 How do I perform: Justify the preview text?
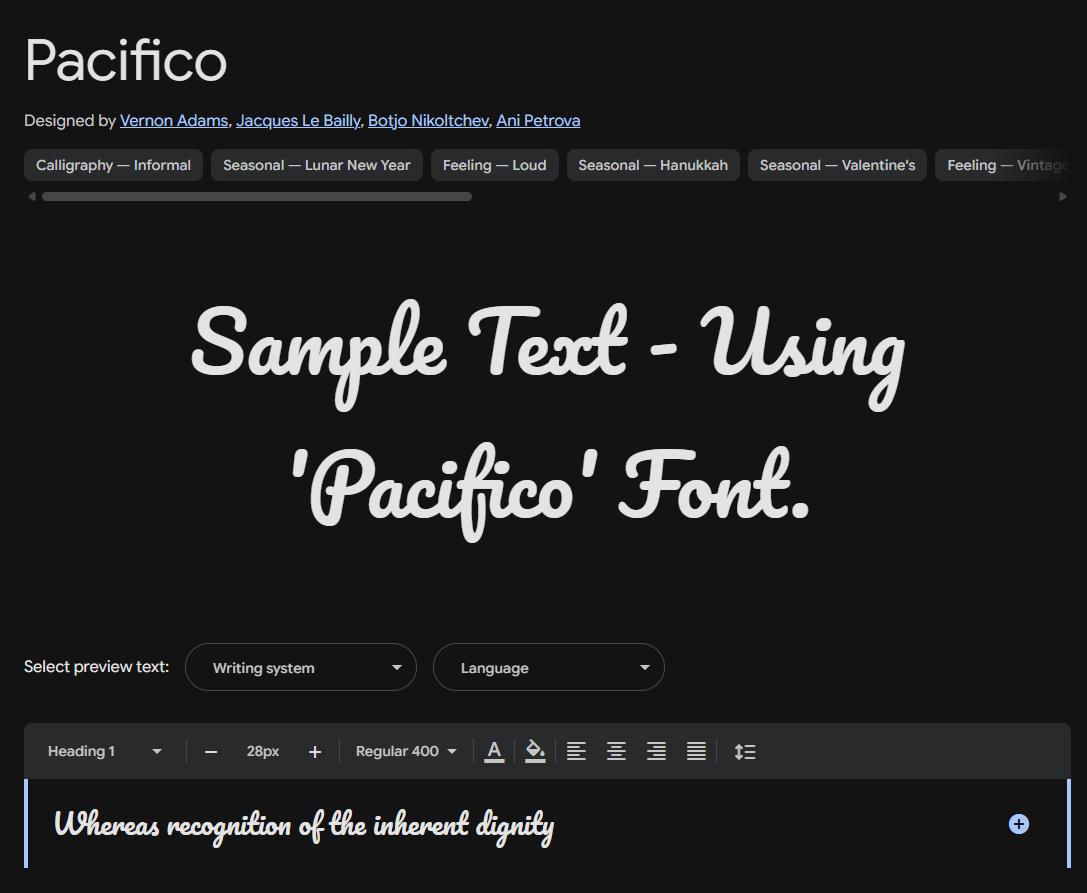point(696,752)
